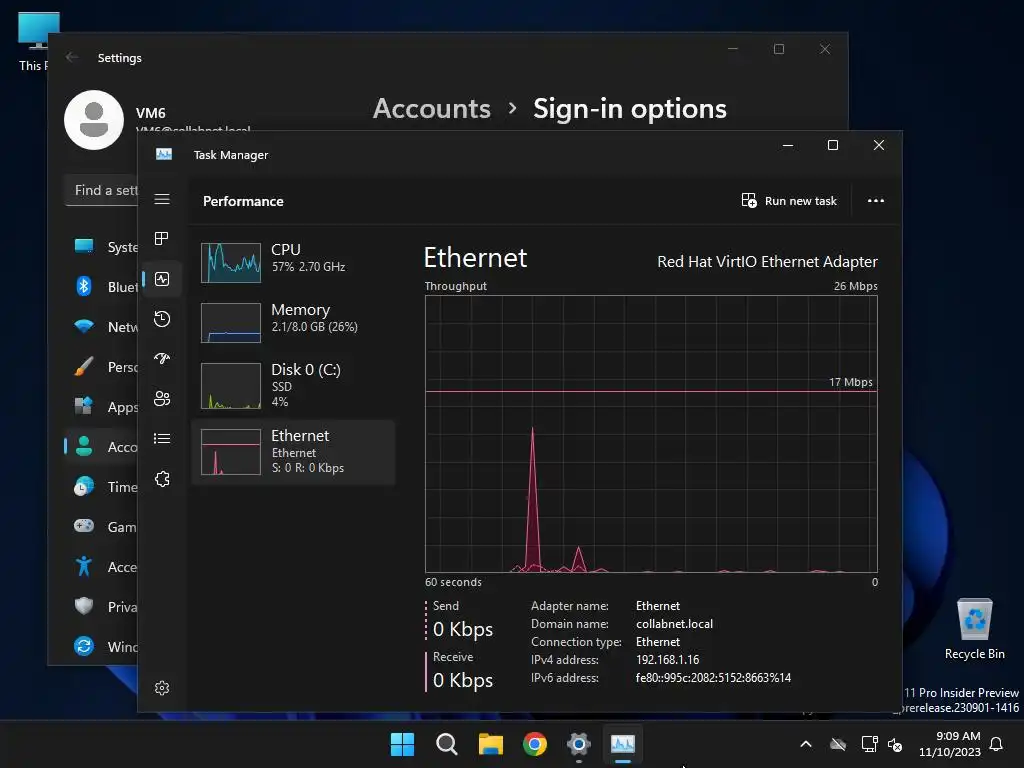Select Recycle Bin desktop icon
The image size is (1024, 768).
974,629
